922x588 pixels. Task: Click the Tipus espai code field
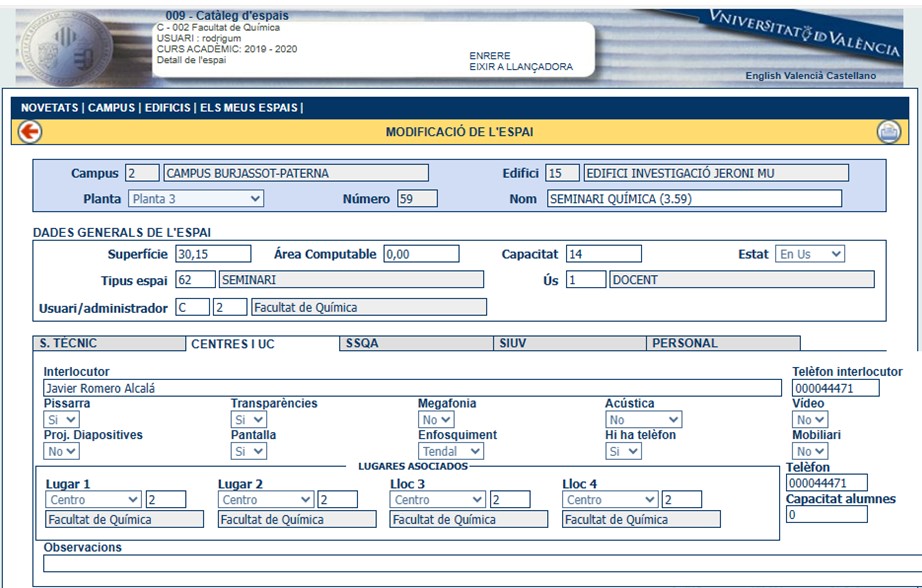click(195, 279)
